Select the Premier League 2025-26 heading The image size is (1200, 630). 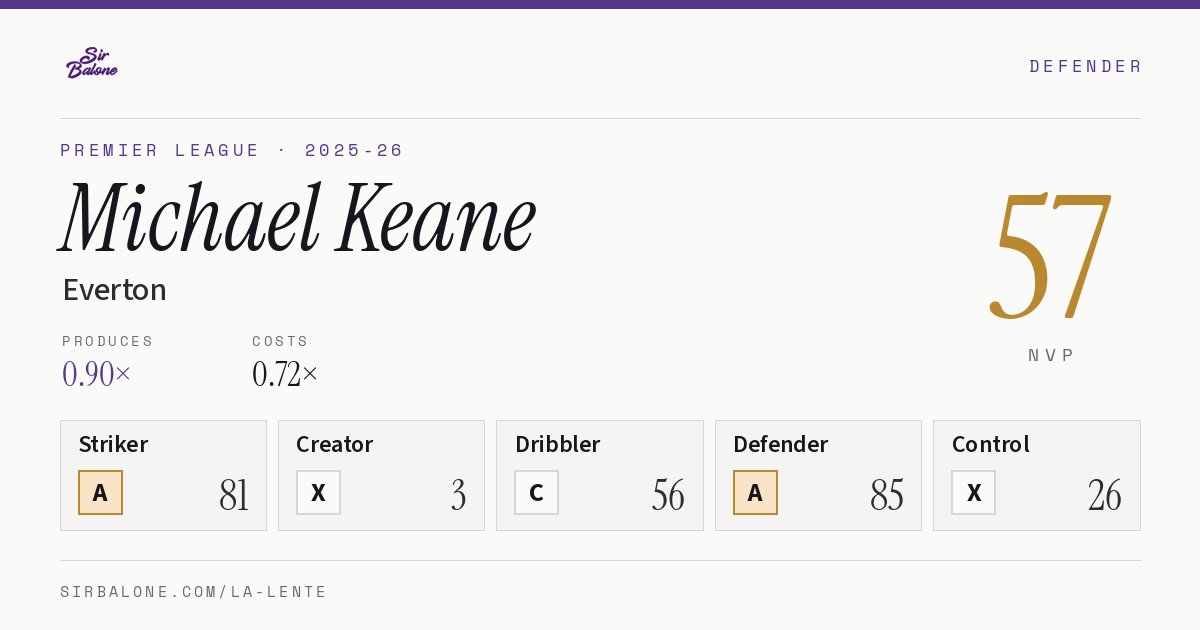(x=232, y=150)
